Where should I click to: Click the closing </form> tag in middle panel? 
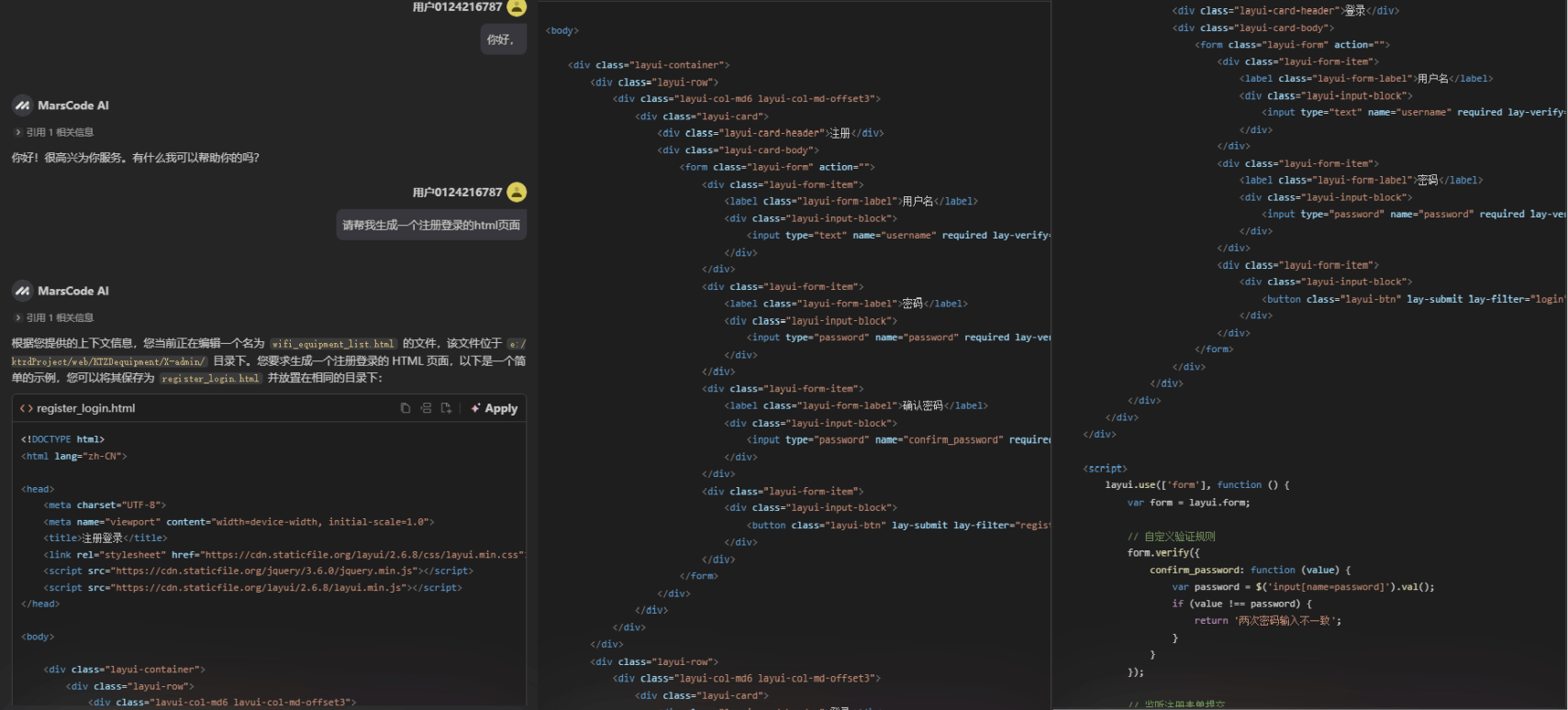pos(698,576)
